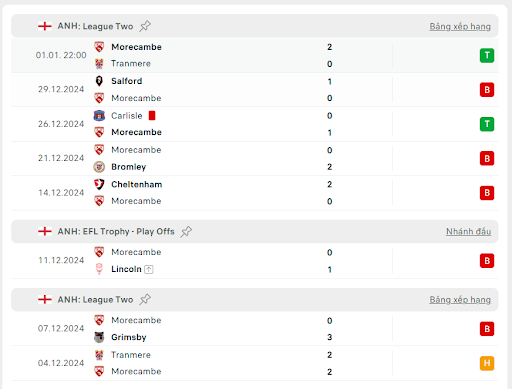The height and width of the screenshot is (389, 512).
Task: Click the Carlisle team crest
Action: pyautogui.click(x=99, y=116)
